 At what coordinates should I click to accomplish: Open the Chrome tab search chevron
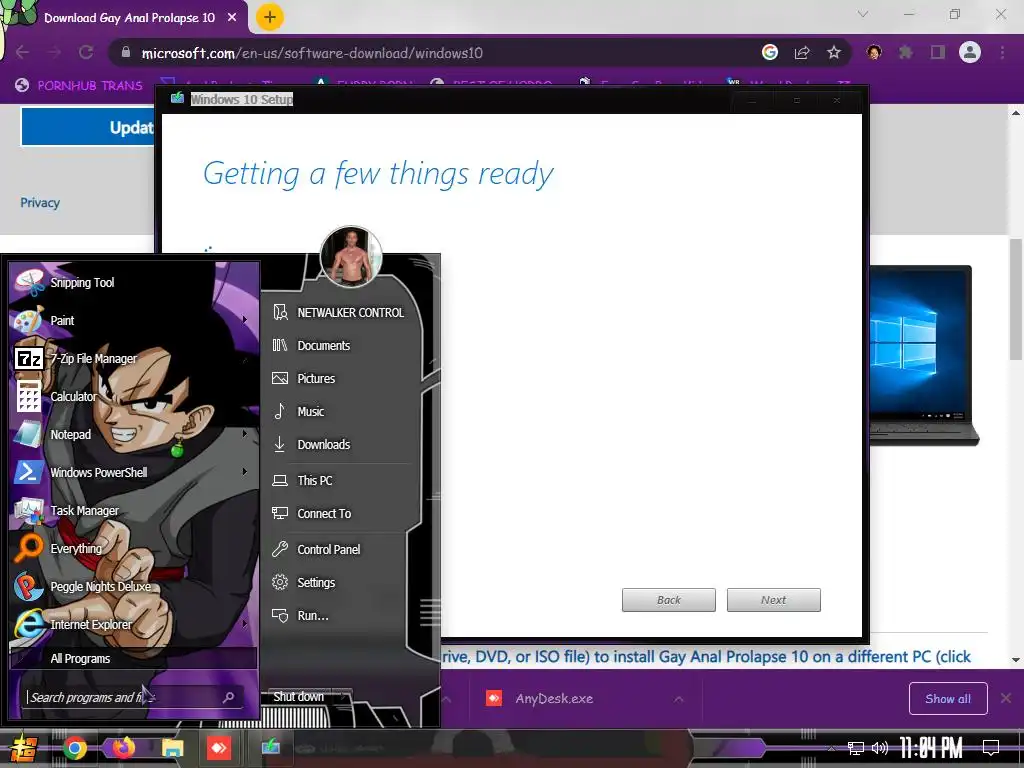pyautogui.click(x=863, y=14)
